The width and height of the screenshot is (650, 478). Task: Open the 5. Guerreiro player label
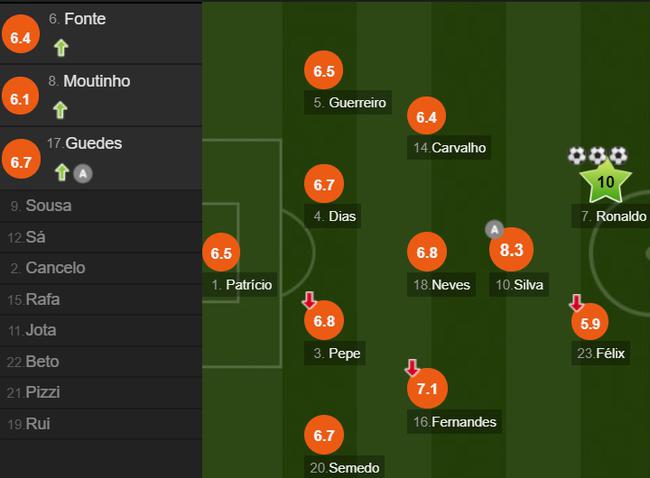pos(348,102)
